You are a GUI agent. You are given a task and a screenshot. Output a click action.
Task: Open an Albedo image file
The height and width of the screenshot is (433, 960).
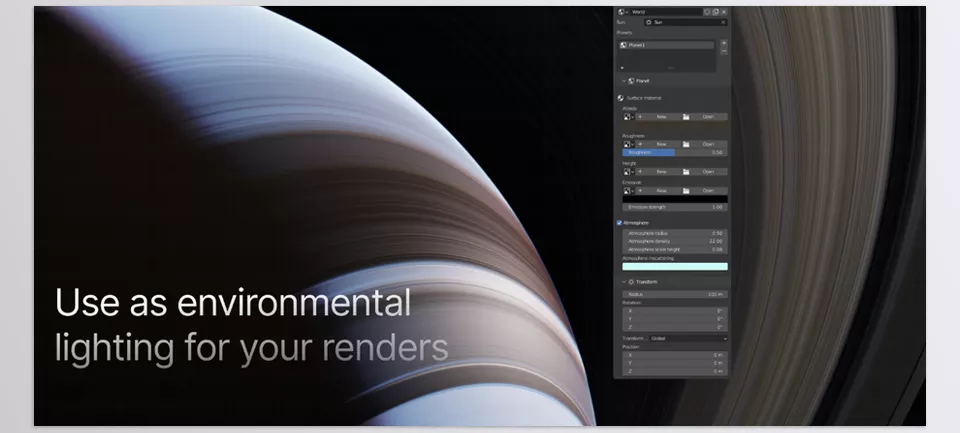tap(703, 116)
